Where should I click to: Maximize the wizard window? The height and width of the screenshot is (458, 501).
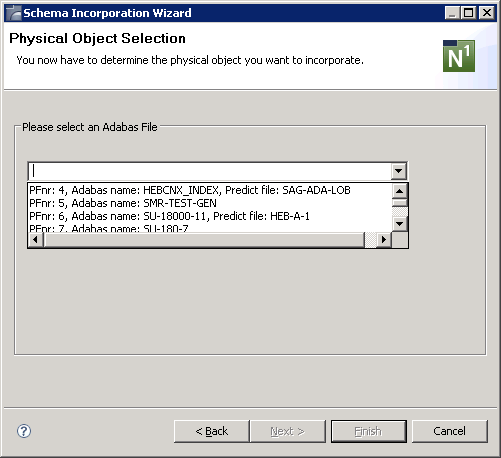[468, 13]
